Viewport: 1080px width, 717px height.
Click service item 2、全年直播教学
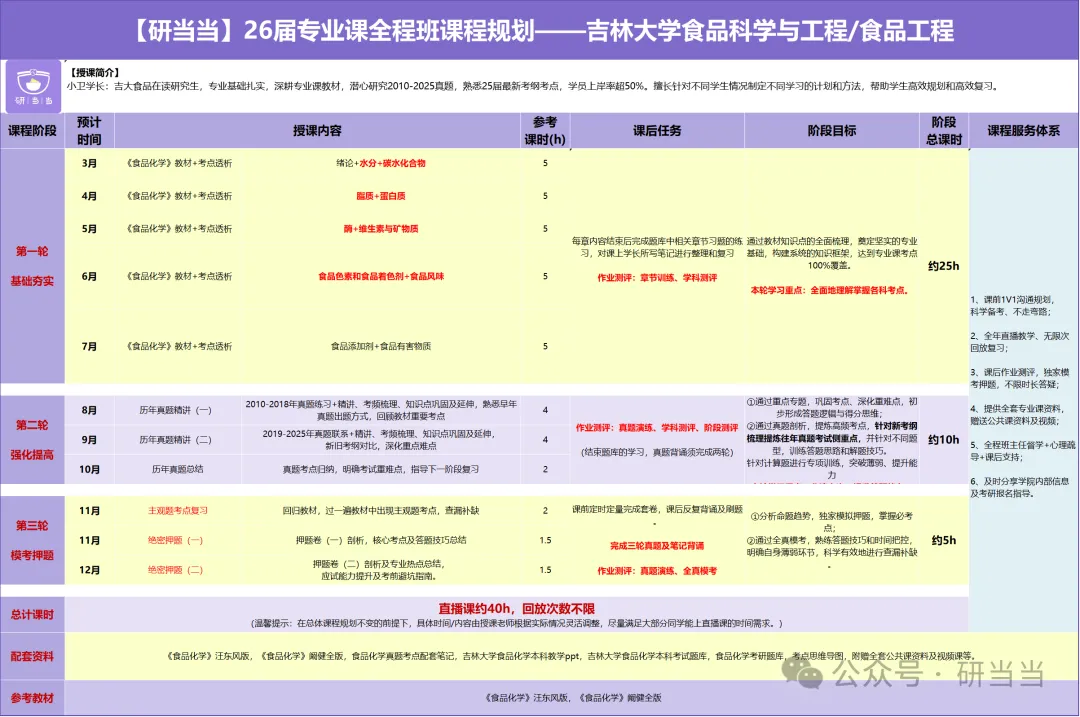click(1020, 342)
